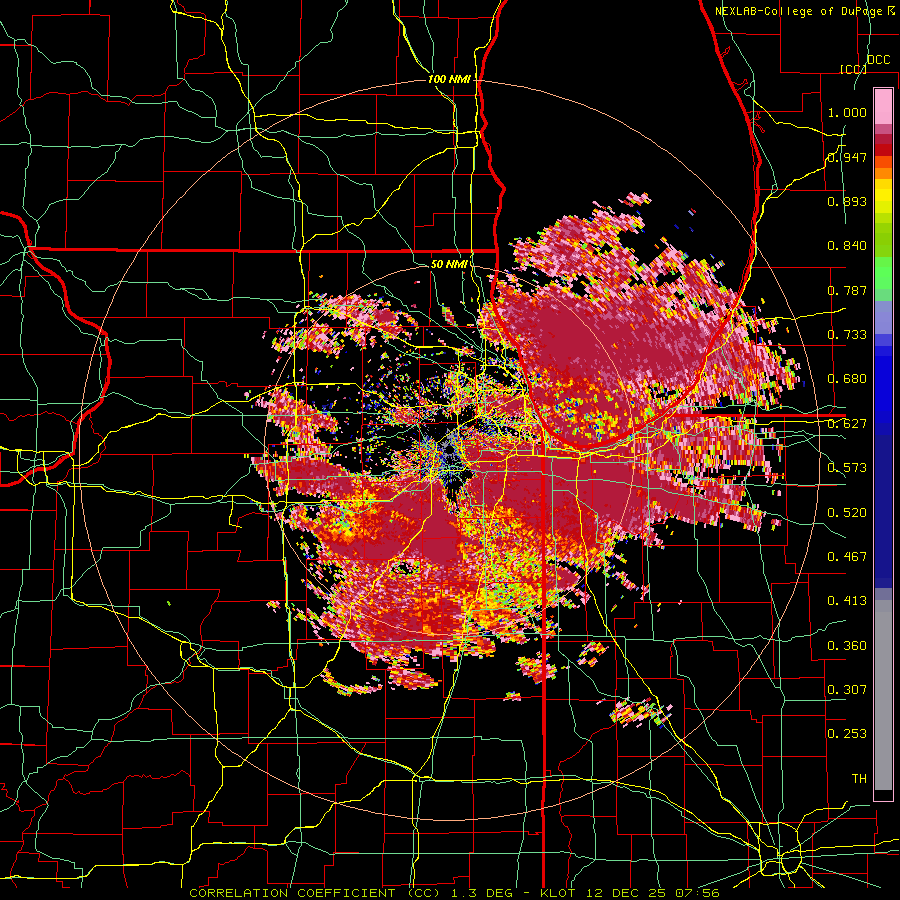
Task: Click the CORRELATION COEFFICIENT (CC) caption text
Action: tap(315, 893)
